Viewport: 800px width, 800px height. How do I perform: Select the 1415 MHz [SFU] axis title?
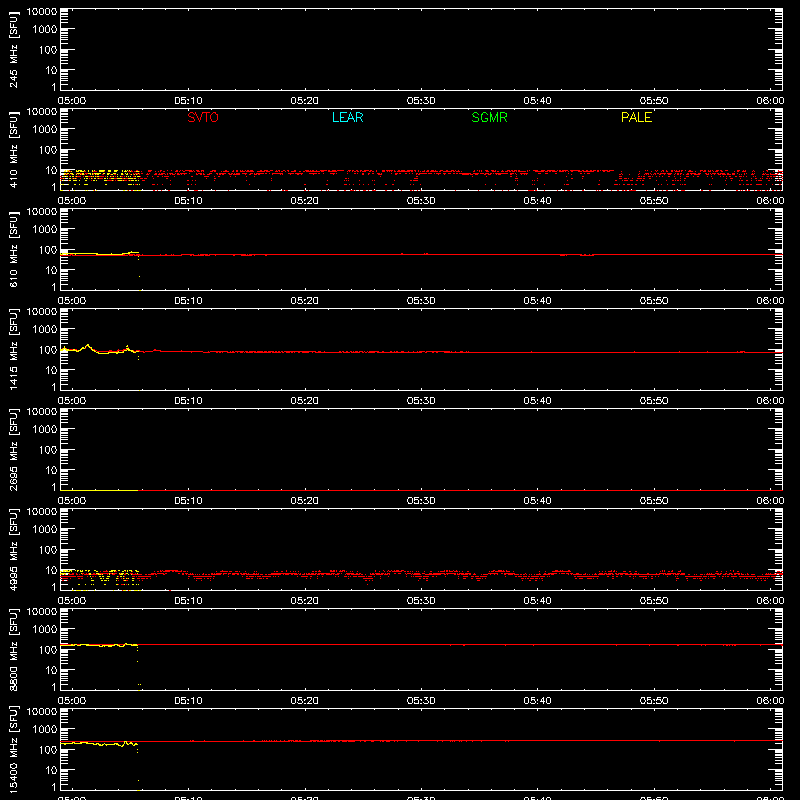point(13,349)
